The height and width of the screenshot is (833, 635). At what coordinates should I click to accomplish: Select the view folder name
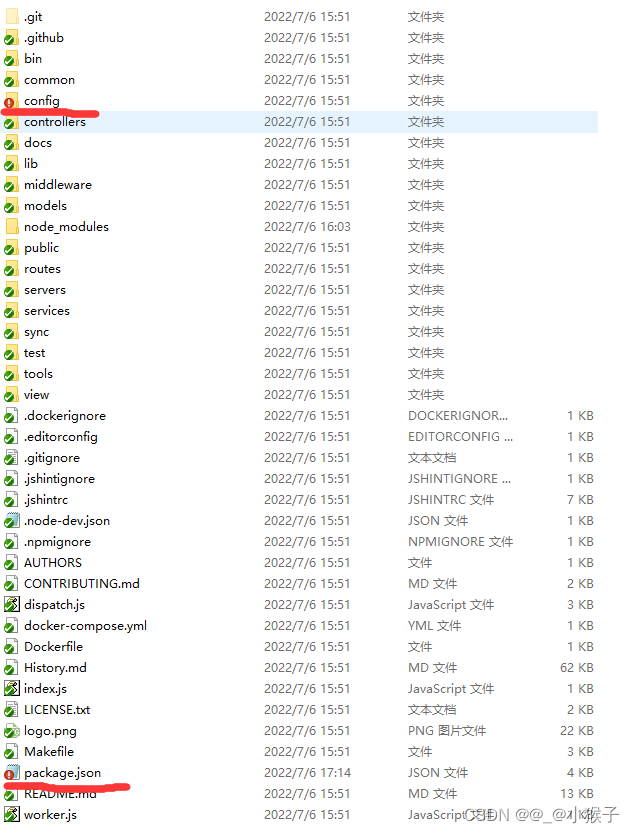tap(37, 395)
